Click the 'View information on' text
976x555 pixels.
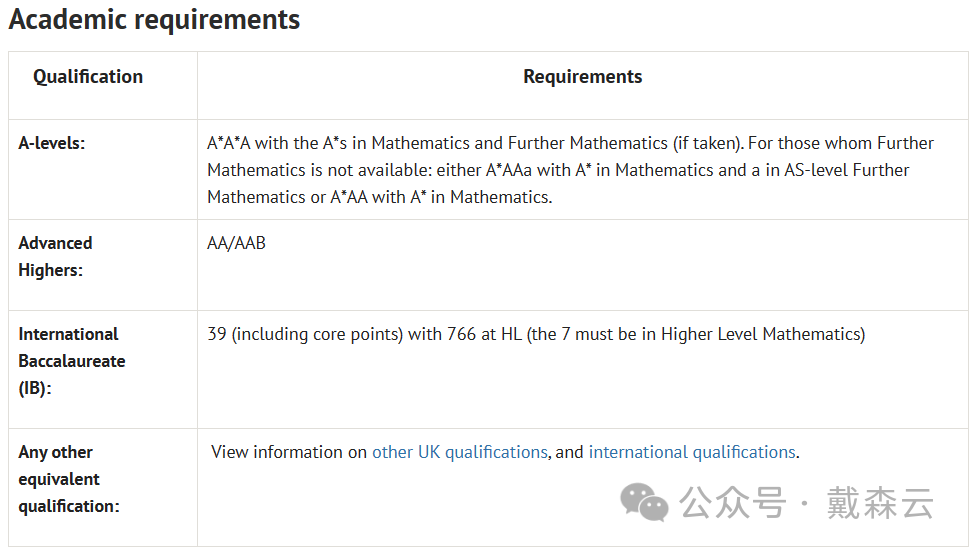(289, 452)
